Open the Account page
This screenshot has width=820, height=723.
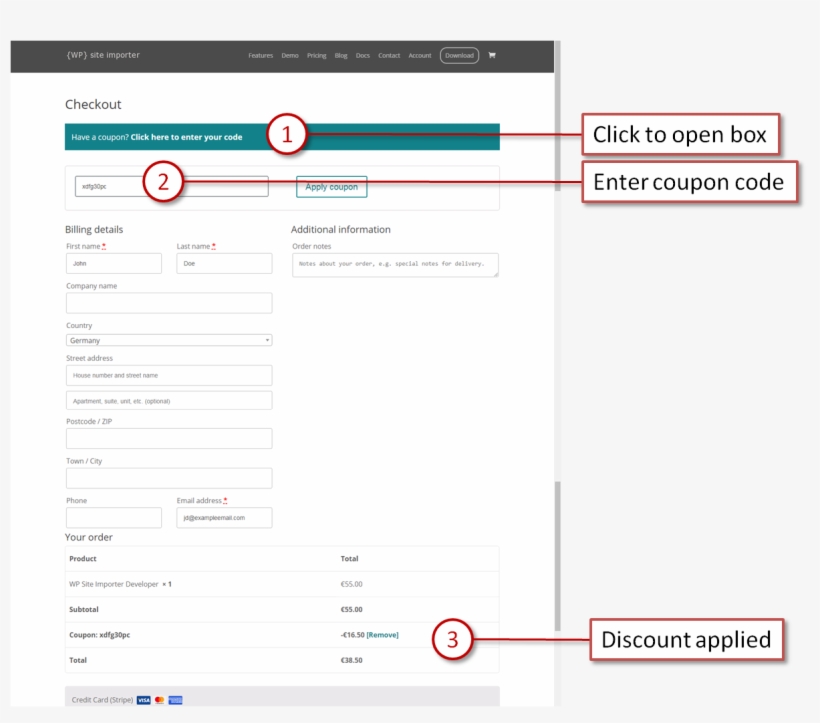[420, 55]
